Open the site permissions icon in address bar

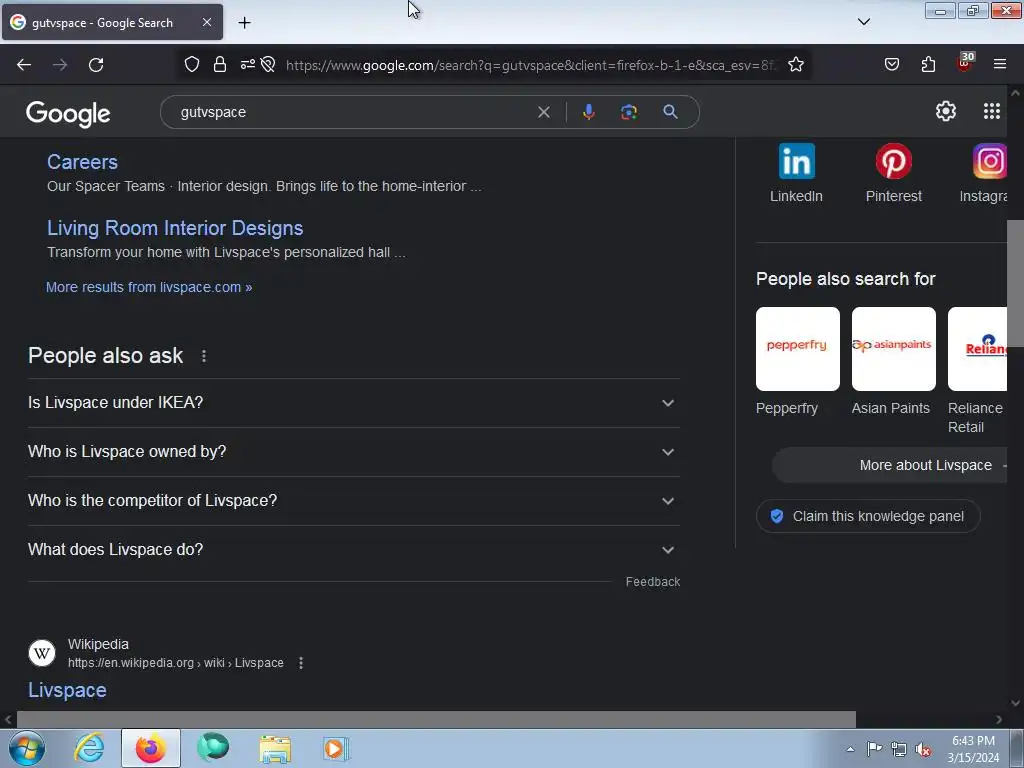[x=248, y=65]
